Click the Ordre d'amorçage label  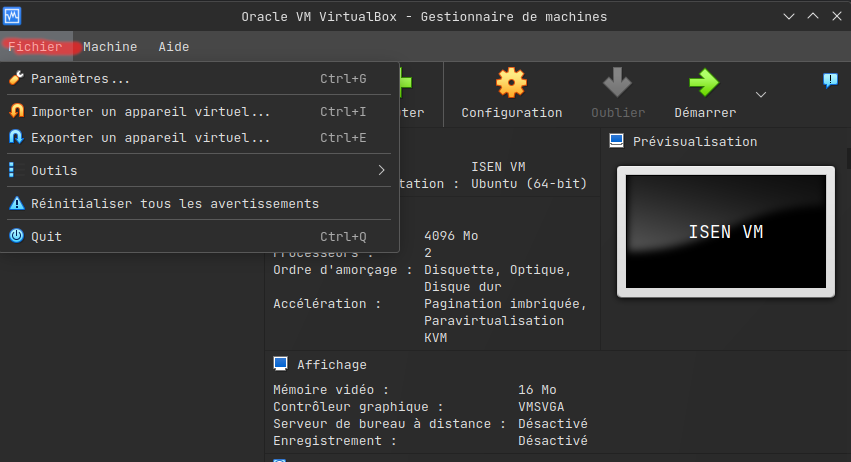click(x=342, y=270)
